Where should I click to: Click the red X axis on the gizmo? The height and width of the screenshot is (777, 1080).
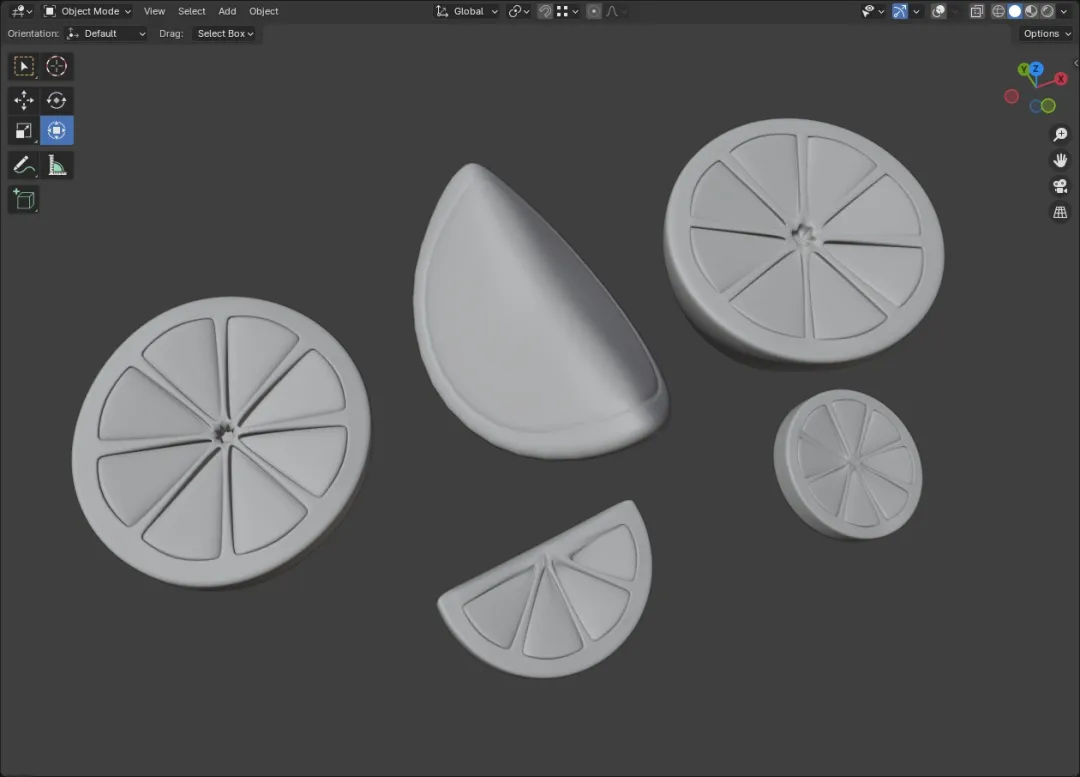(1061, 79)
